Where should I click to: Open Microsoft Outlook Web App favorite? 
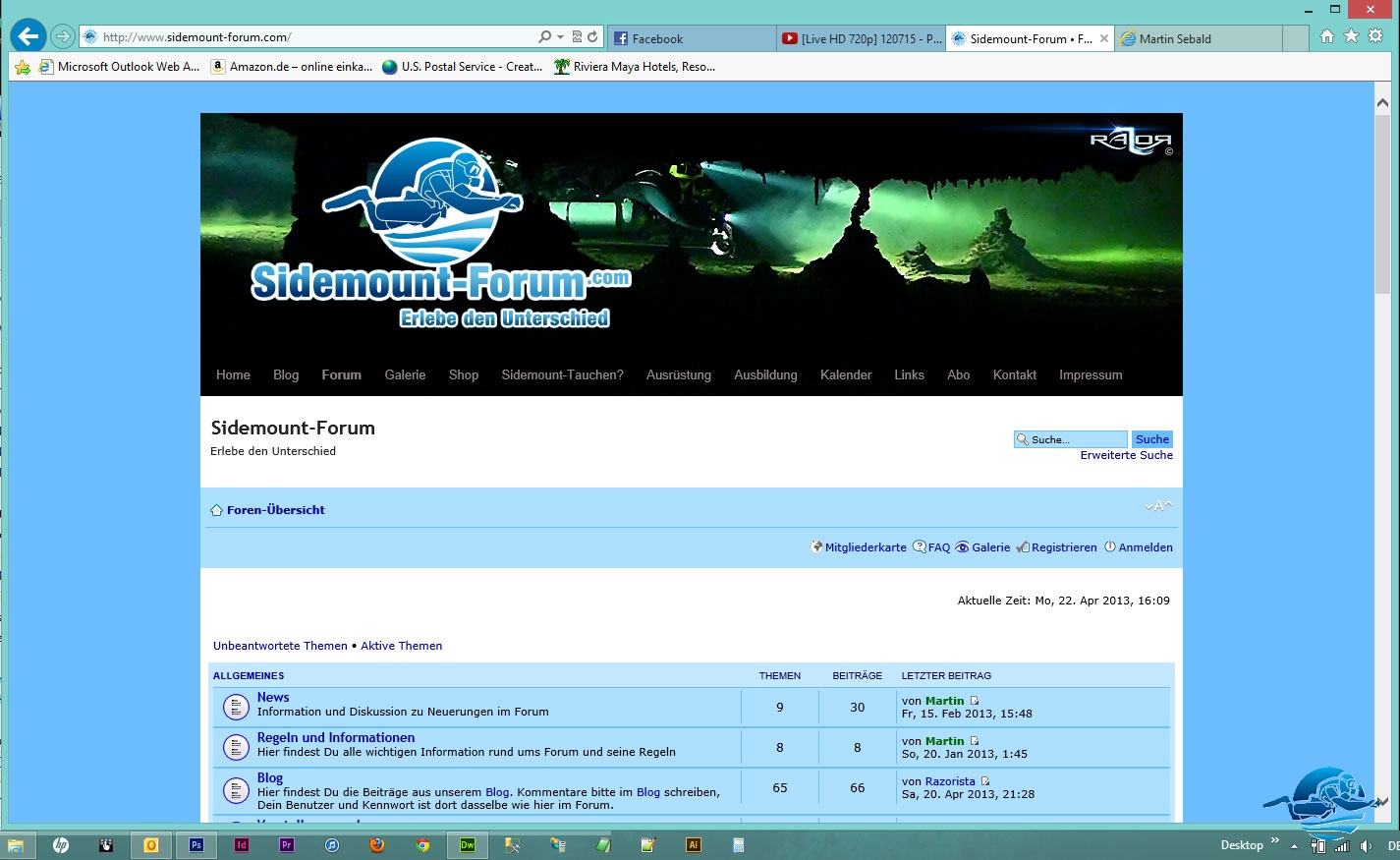click(119, 67)
